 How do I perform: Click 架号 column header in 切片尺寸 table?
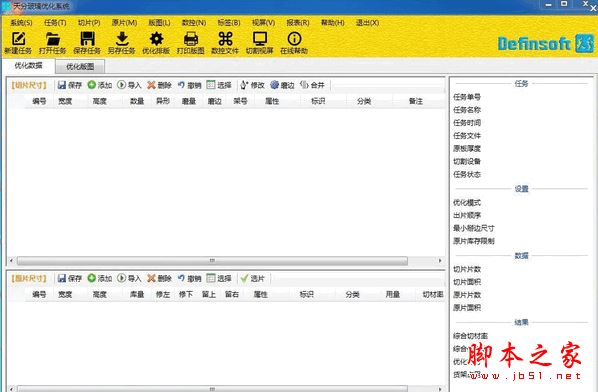tap(240, 101)
